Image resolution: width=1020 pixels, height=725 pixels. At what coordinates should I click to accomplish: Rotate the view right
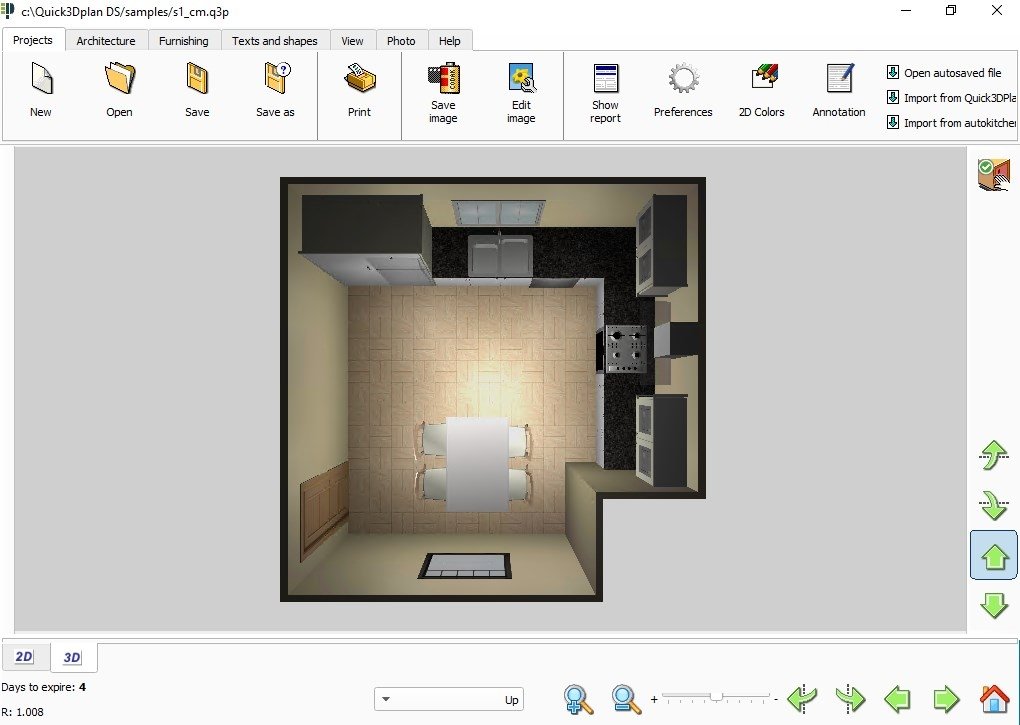click(850, 699)
